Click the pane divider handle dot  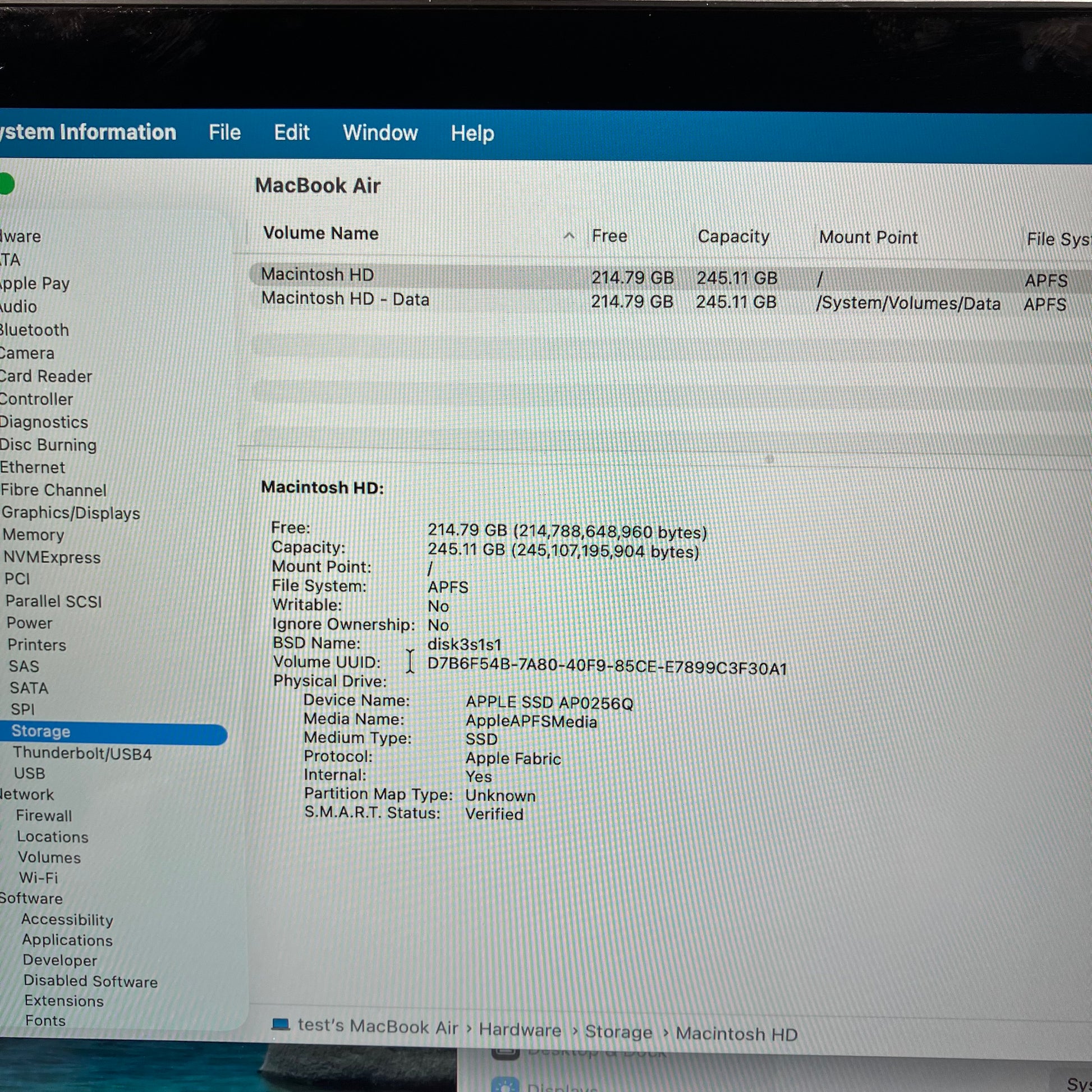pyautogui.click(x=769, y=459)
